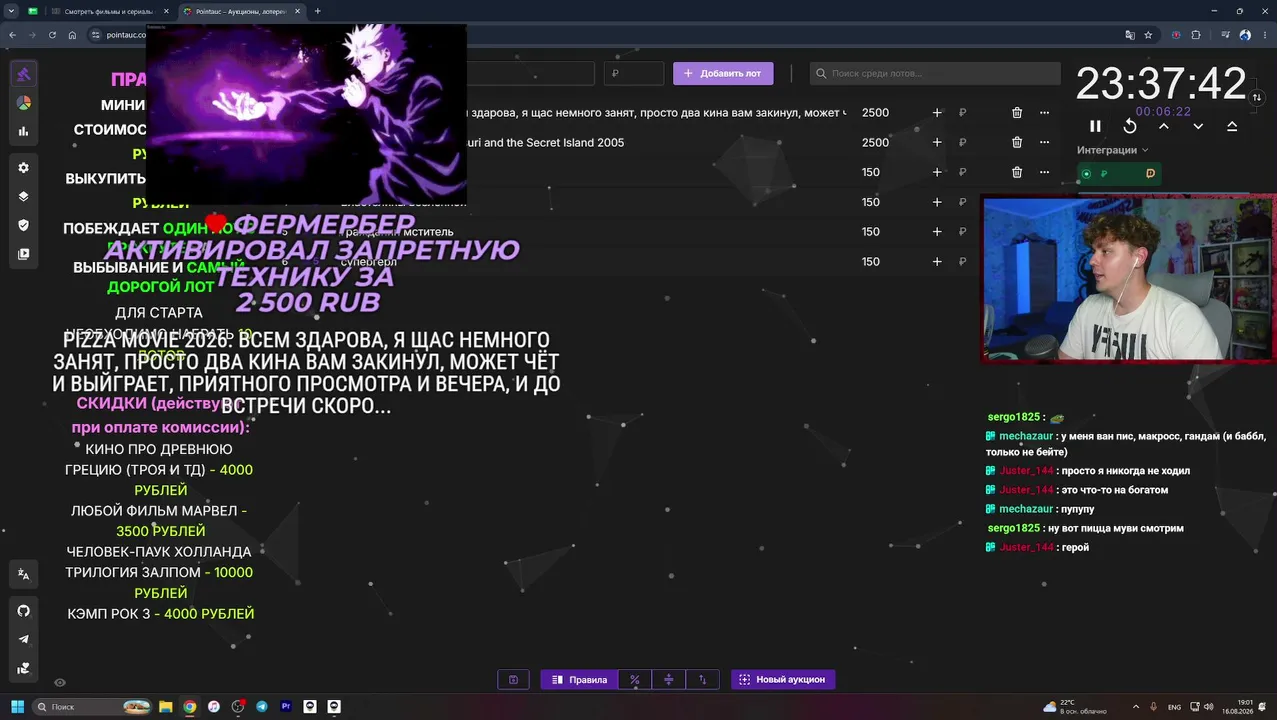1277x720 pixels.
Task: Open the Chrome three-dot menu
Action: click(1264, 35)
